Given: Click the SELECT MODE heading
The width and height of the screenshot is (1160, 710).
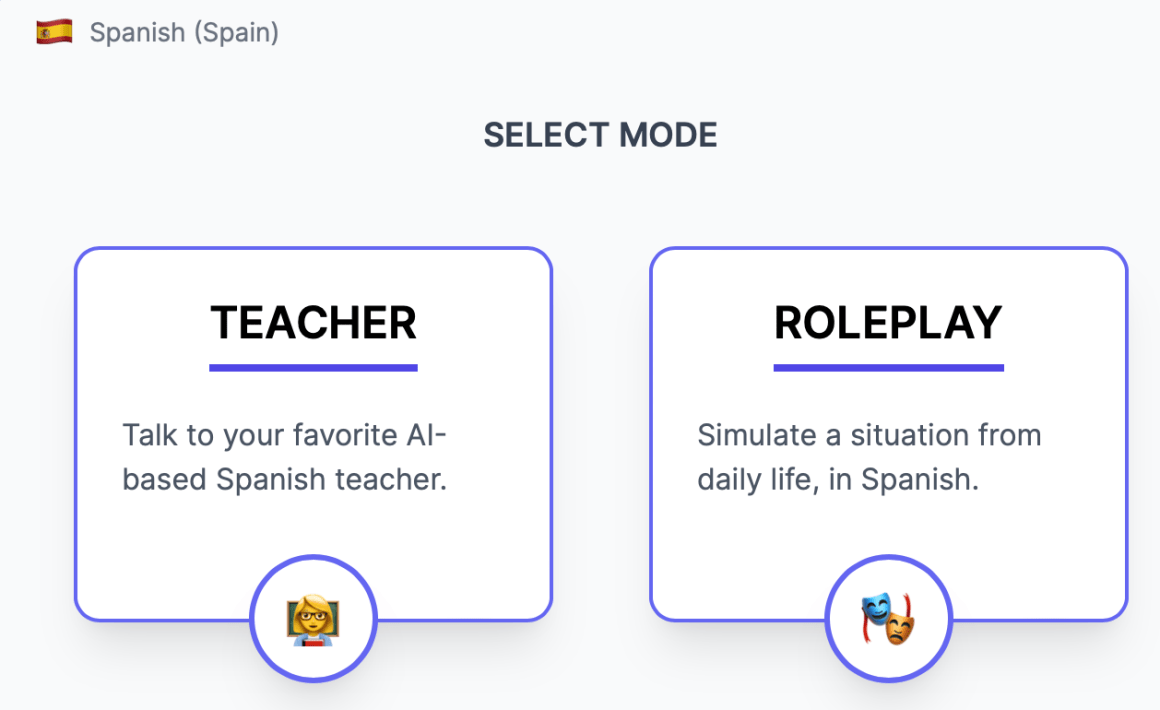Looking at the screenshot, I should pyautogui.click(x=600, y=135).
